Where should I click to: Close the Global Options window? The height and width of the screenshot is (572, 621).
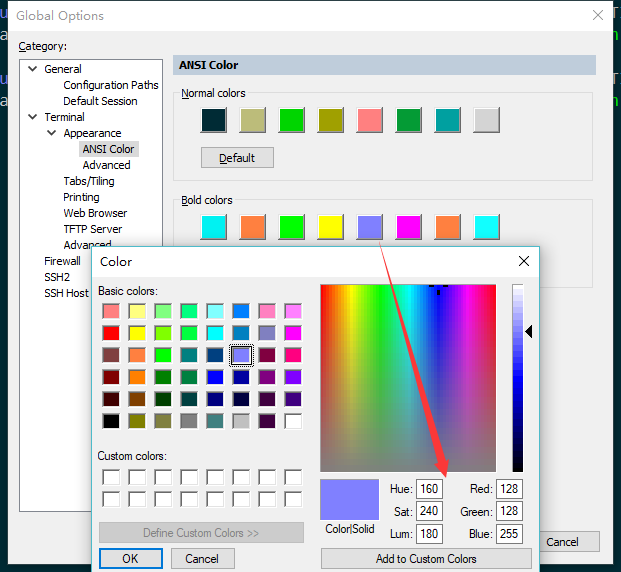(598, 15)
